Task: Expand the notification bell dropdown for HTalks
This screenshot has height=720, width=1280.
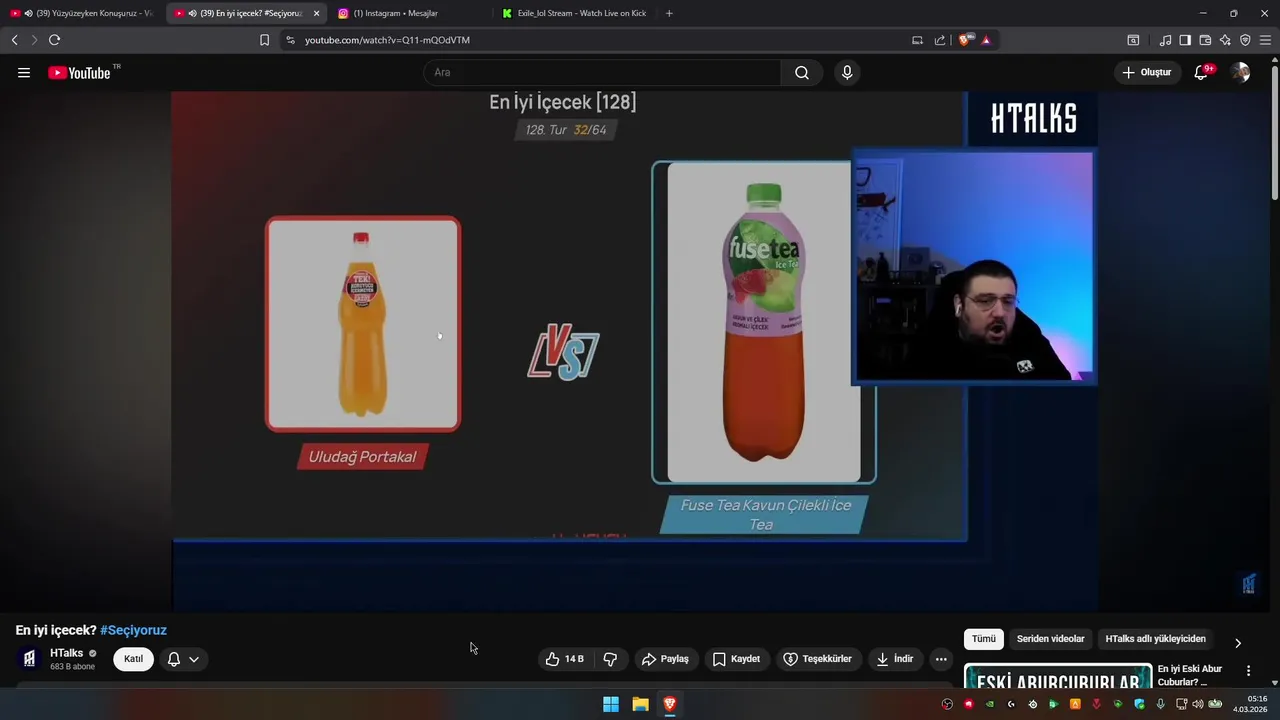Action: (184, 659)
